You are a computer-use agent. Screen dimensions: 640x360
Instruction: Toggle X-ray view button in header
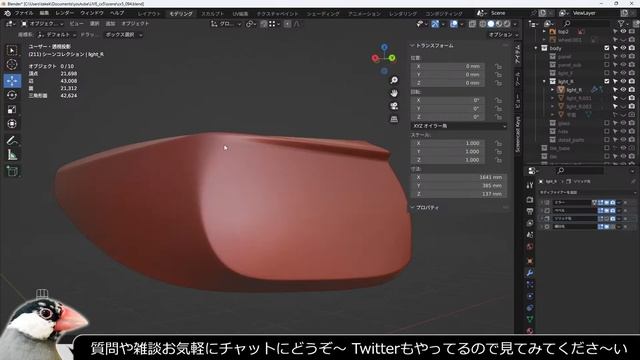click(x=472, y=24)
